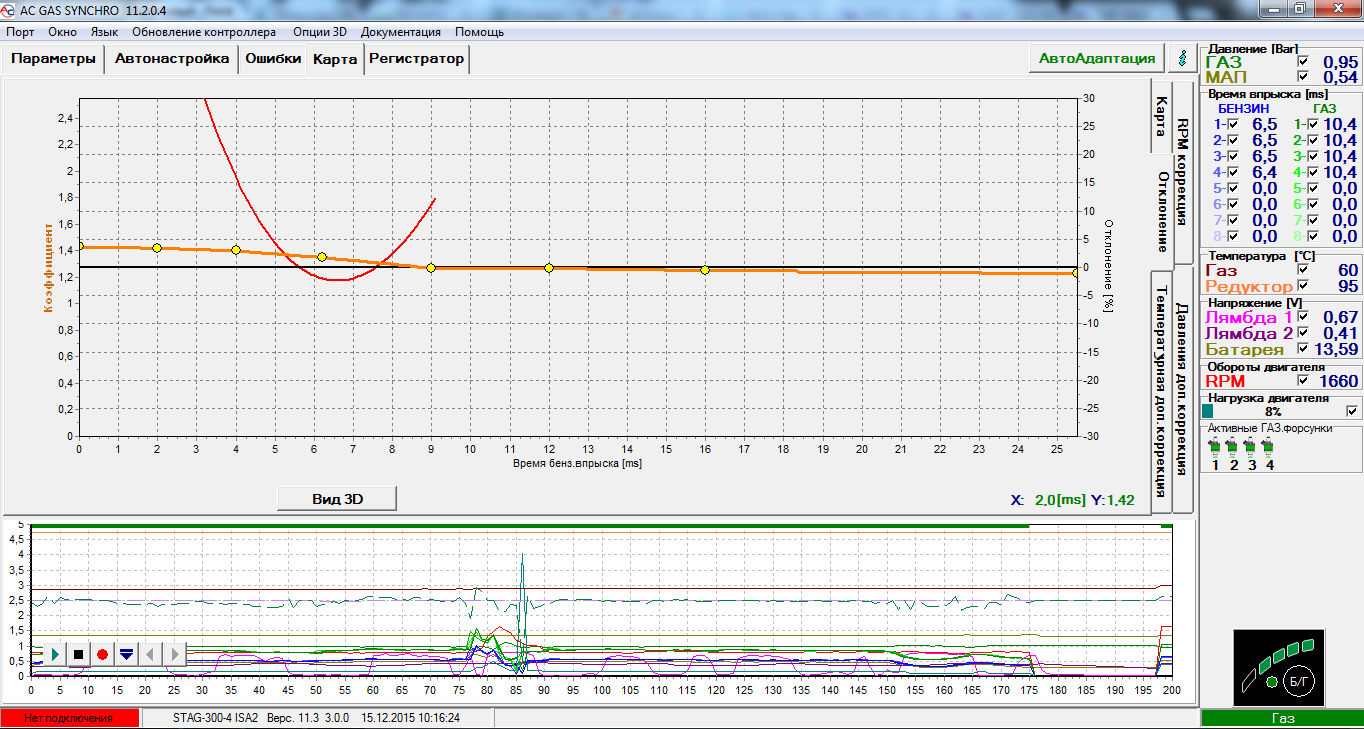1364x729 pixels.
Task: Click gas injector icon number 3
Action: coord(1251,446)
